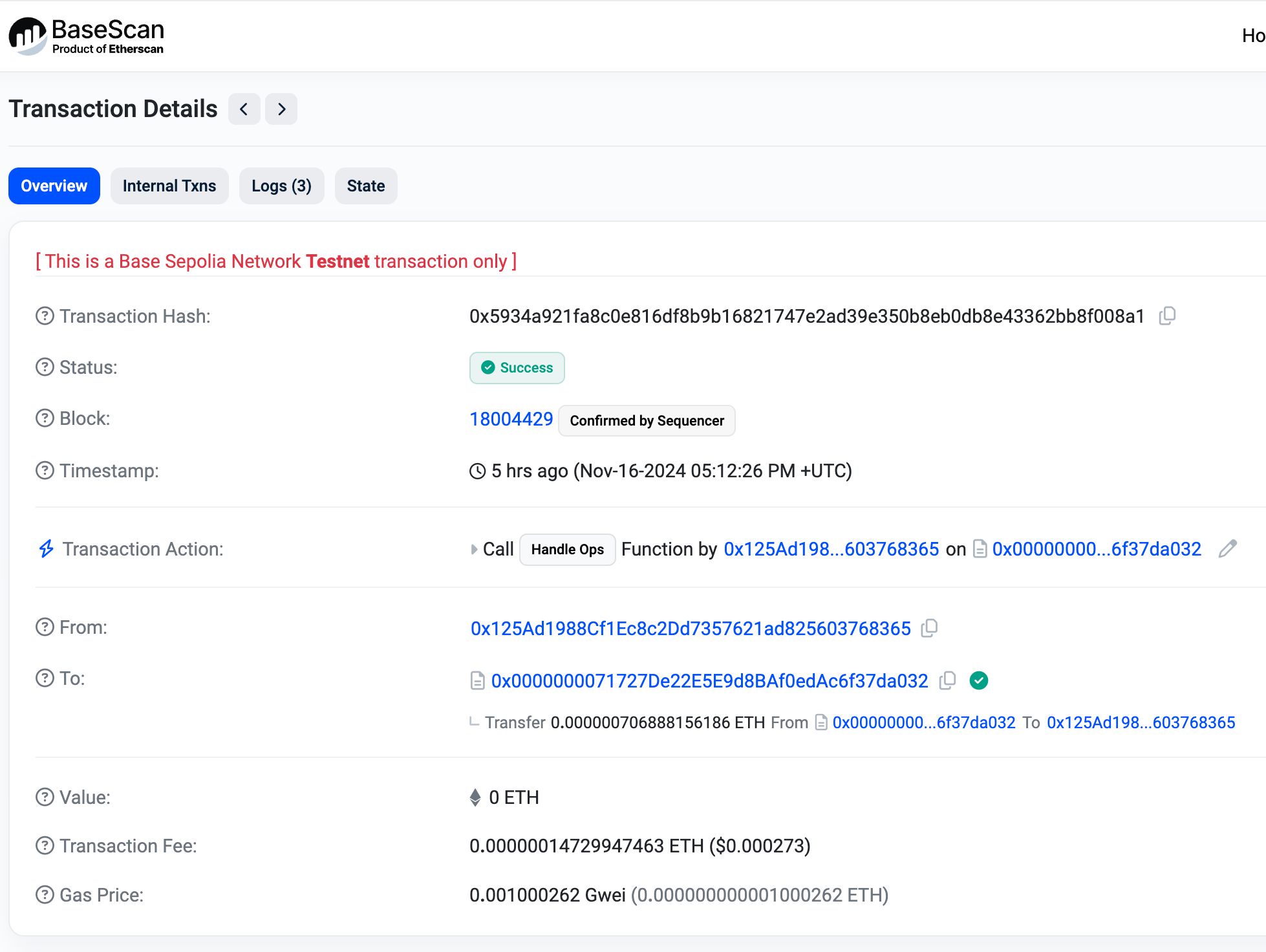Click Transfer From address 0x00000000...6f37da032
Screen dimensions: 1266x952
(x=924, y=722)
